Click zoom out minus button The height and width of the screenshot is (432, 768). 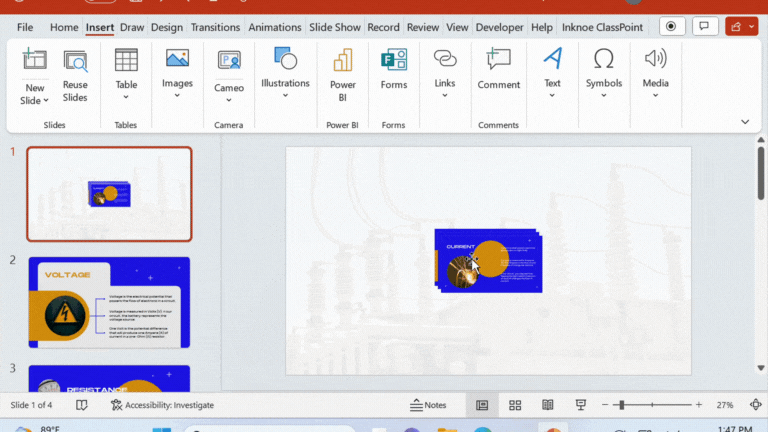(605, 405)
